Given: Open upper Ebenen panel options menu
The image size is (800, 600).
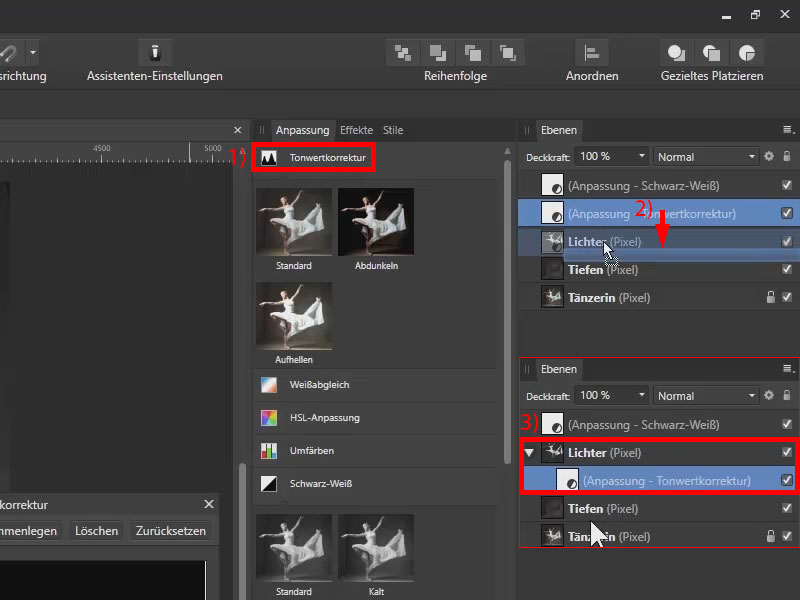Looking at the screenshot, I should [788, 130].
